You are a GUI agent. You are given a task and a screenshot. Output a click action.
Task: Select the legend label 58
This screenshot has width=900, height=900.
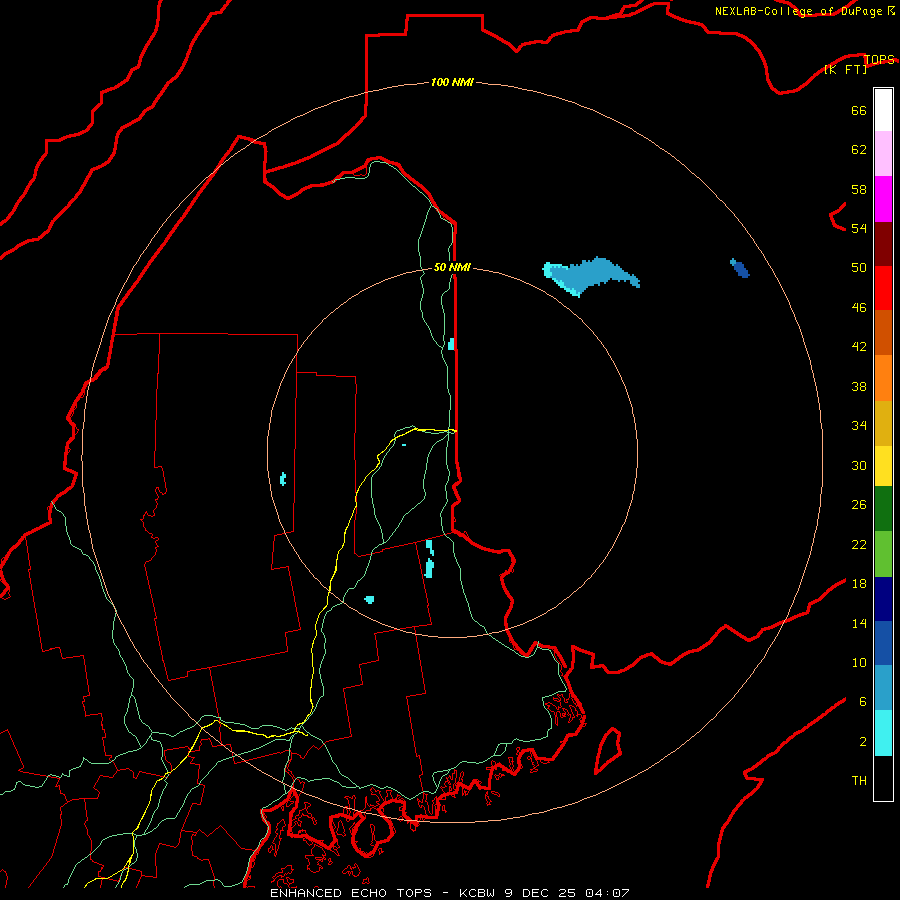pyautogui.click(x=859, y=189)
